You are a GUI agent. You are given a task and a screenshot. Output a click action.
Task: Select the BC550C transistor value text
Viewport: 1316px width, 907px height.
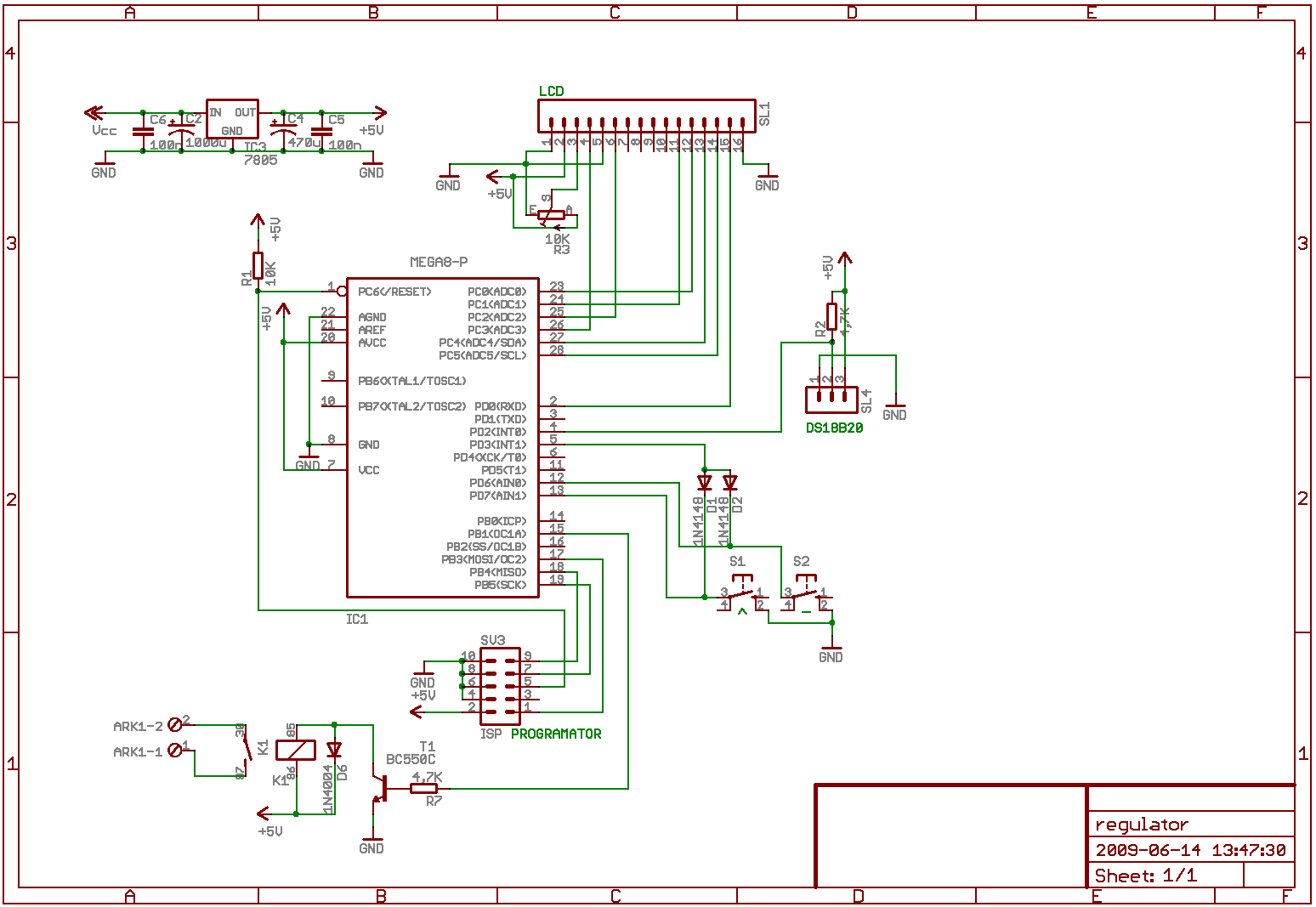click(x=411, y=759)
